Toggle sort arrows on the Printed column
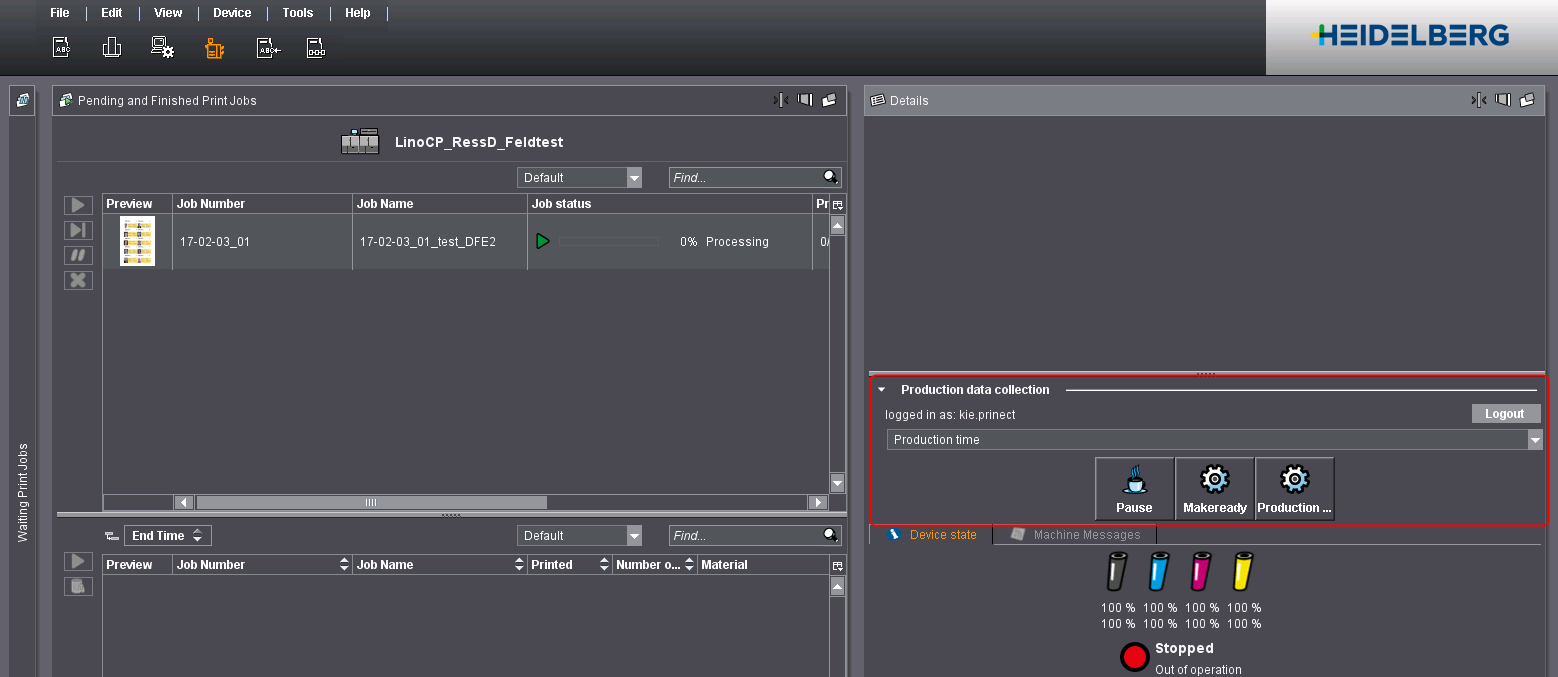 (x=604, y=565)
